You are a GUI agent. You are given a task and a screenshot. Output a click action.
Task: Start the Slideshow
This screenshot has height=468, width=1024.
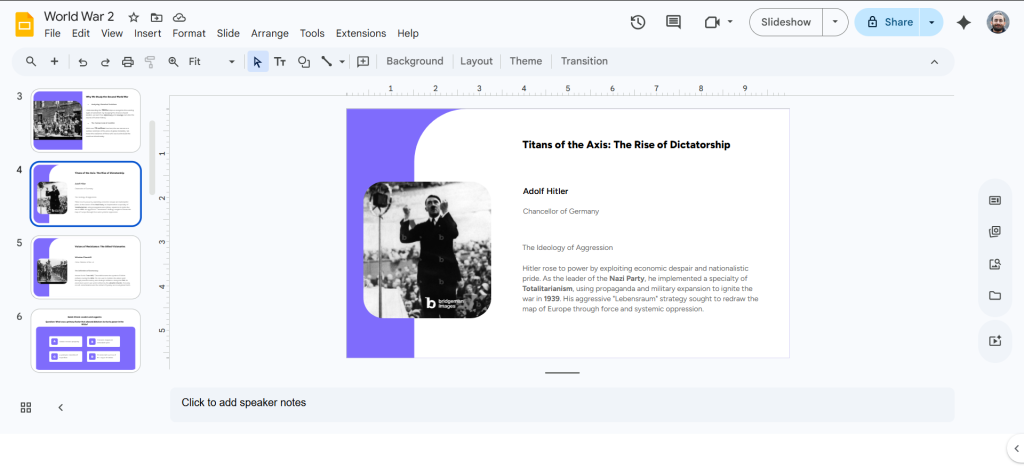coord(786,22)
